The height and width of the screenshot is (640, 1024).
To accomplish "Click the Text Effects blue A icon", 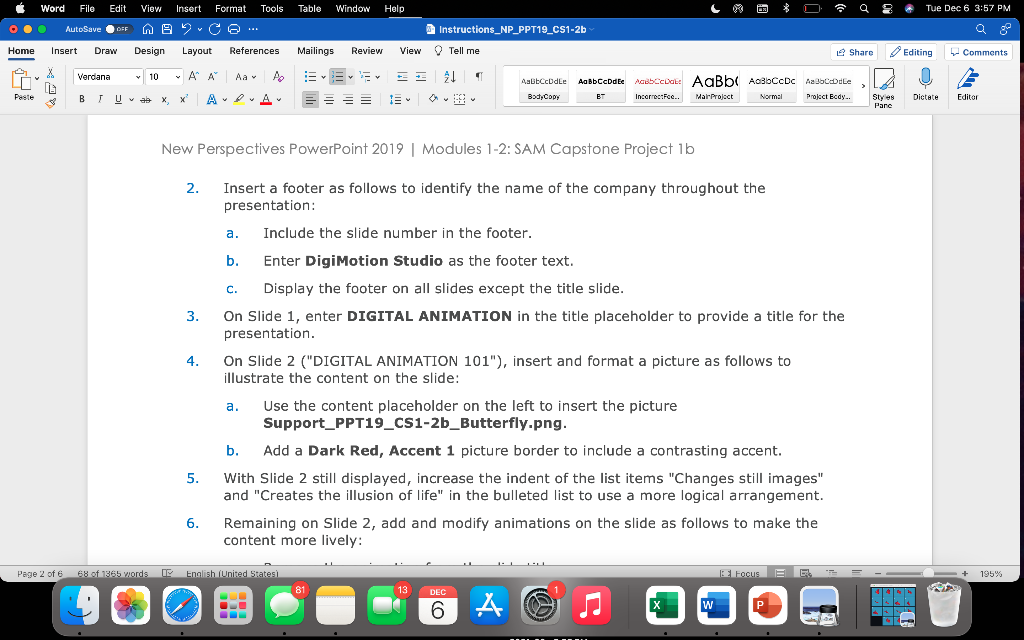I will tap(212, 99).
